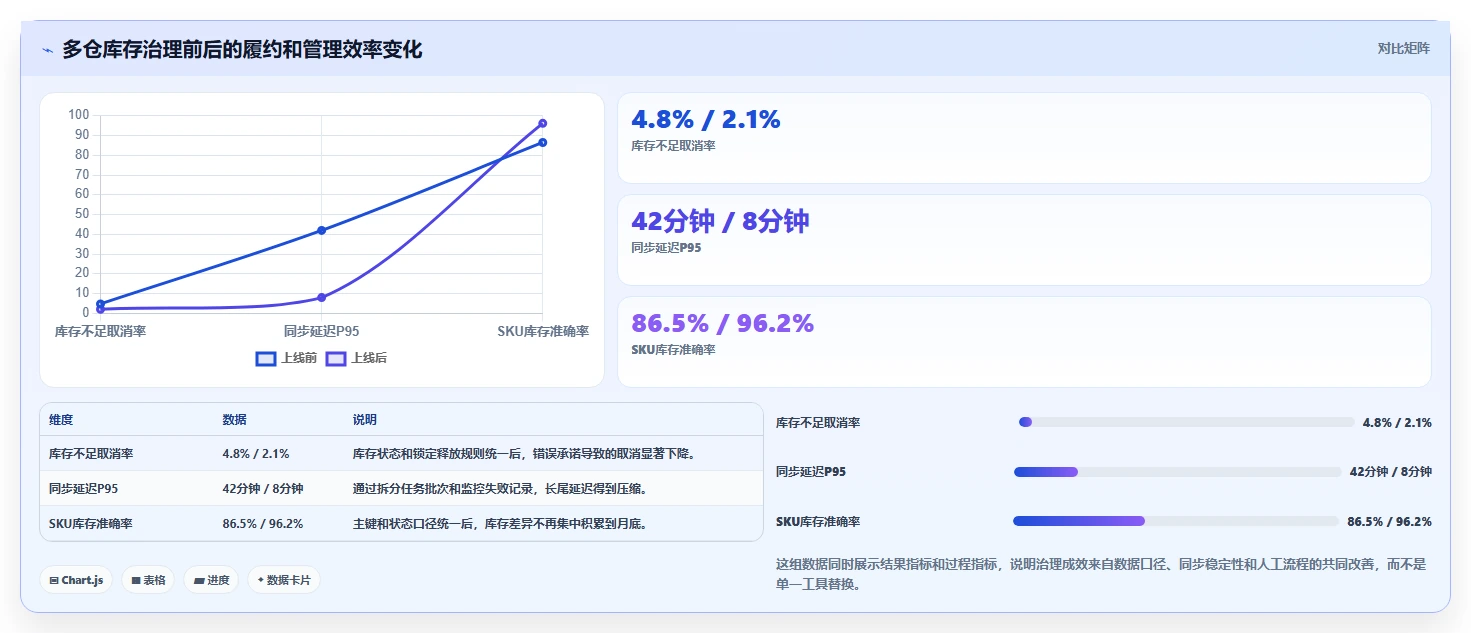Click the 100 tick label on the y-axis

(79, 115)
